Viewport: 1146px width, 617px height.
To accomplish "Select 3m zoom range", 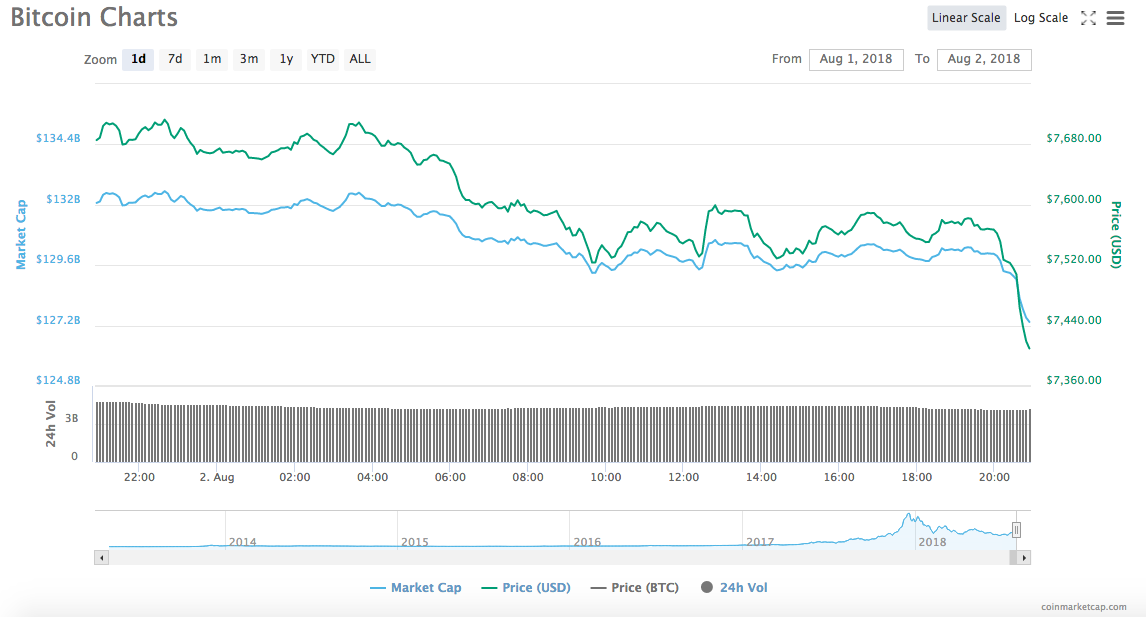I will [248, 59].
